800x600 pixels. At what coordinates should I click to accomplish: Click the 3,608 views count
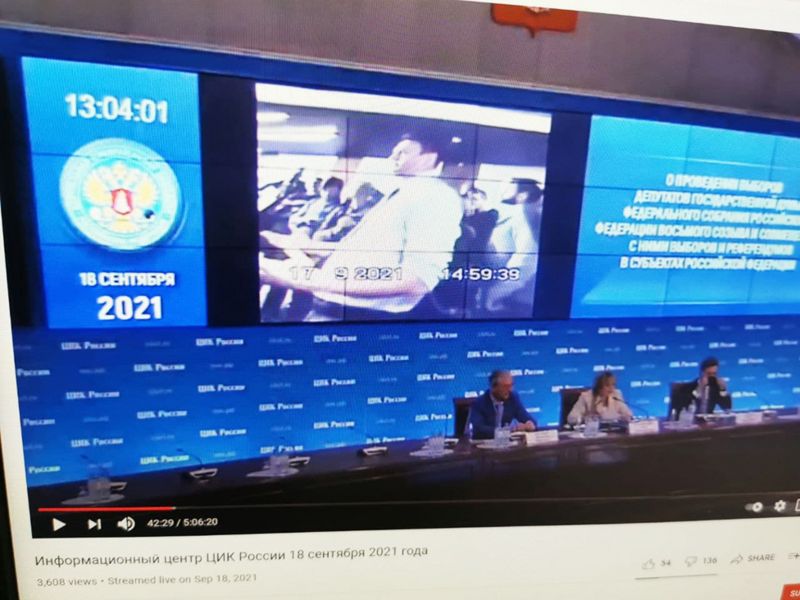(66, 582)
